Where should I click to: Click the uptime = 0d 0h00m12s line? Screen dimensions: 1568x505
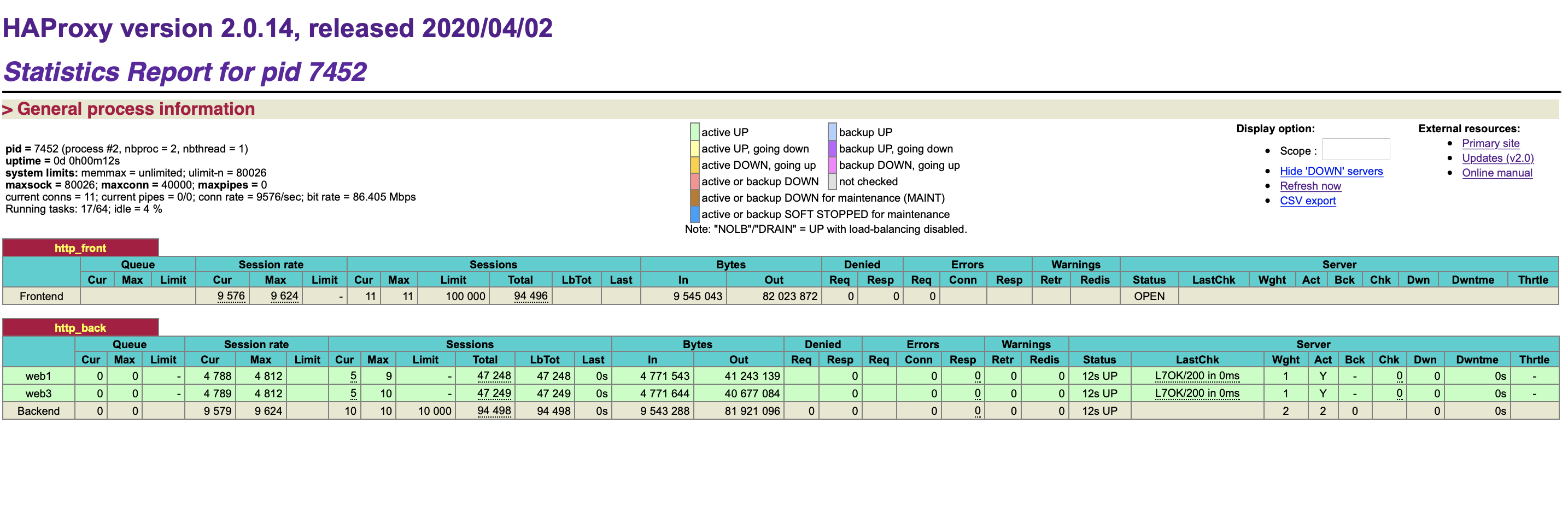tap(63, 161)
